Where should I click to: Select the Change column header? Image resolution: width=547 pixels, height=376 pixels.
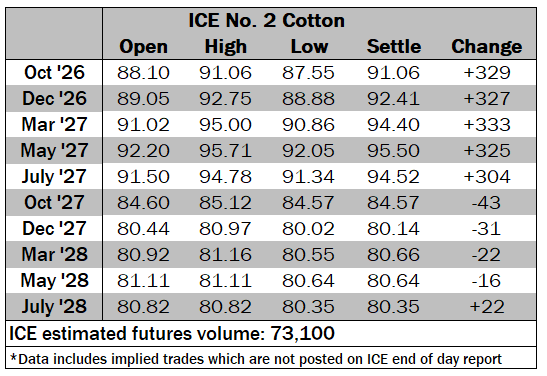pyautogui.click(x=487, y=47)
